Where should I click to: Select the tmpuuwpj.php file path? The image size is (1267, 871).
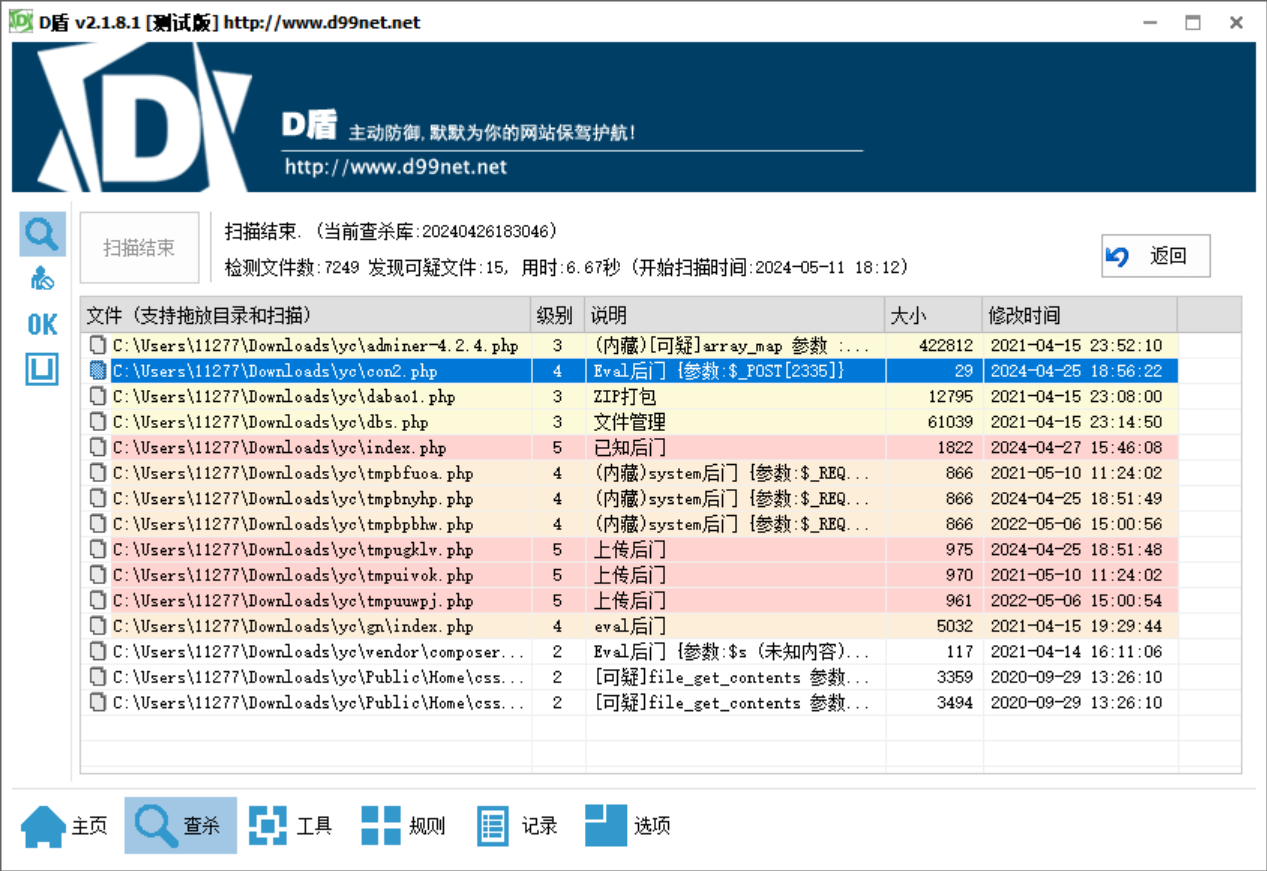(x=292, y=601)
